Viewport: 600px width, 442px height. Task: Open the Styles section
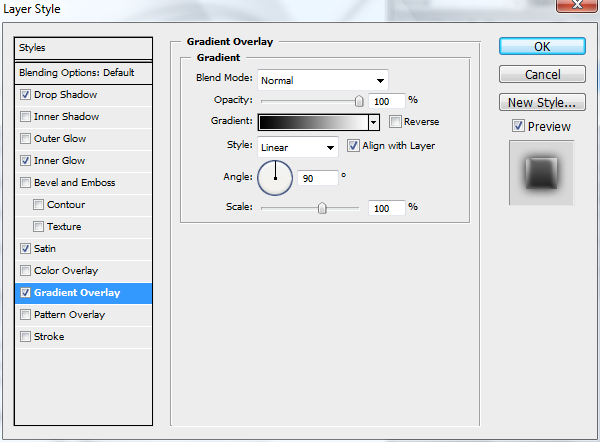[83, 48]
